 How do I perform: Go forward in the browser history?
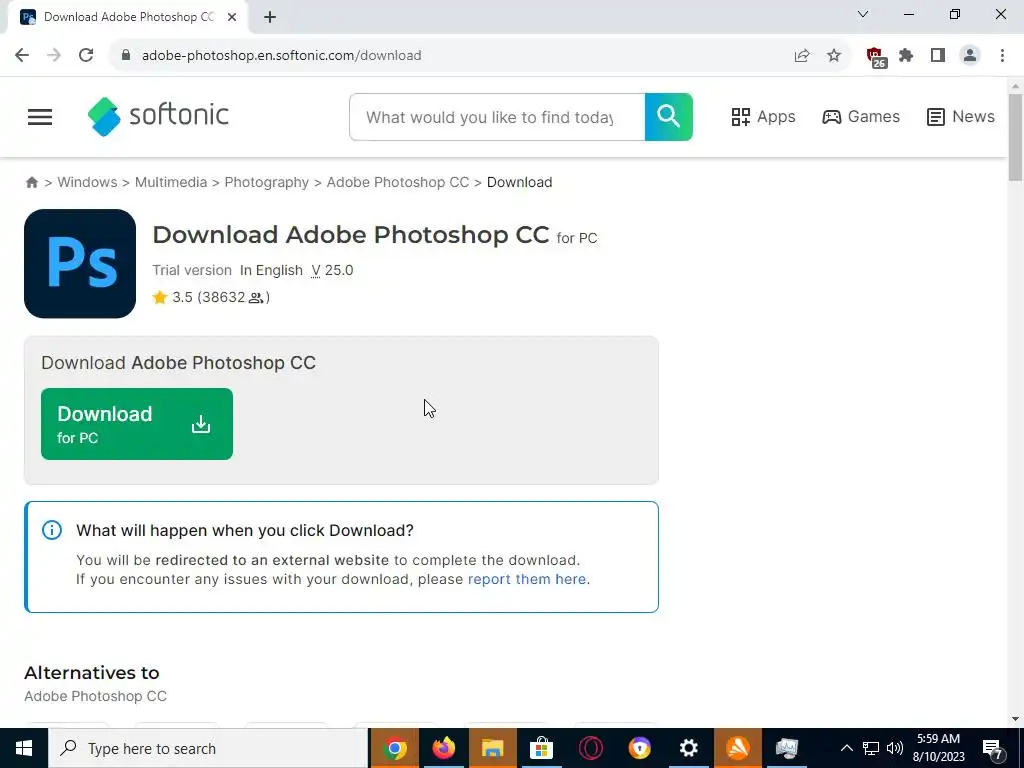point(54,56)
